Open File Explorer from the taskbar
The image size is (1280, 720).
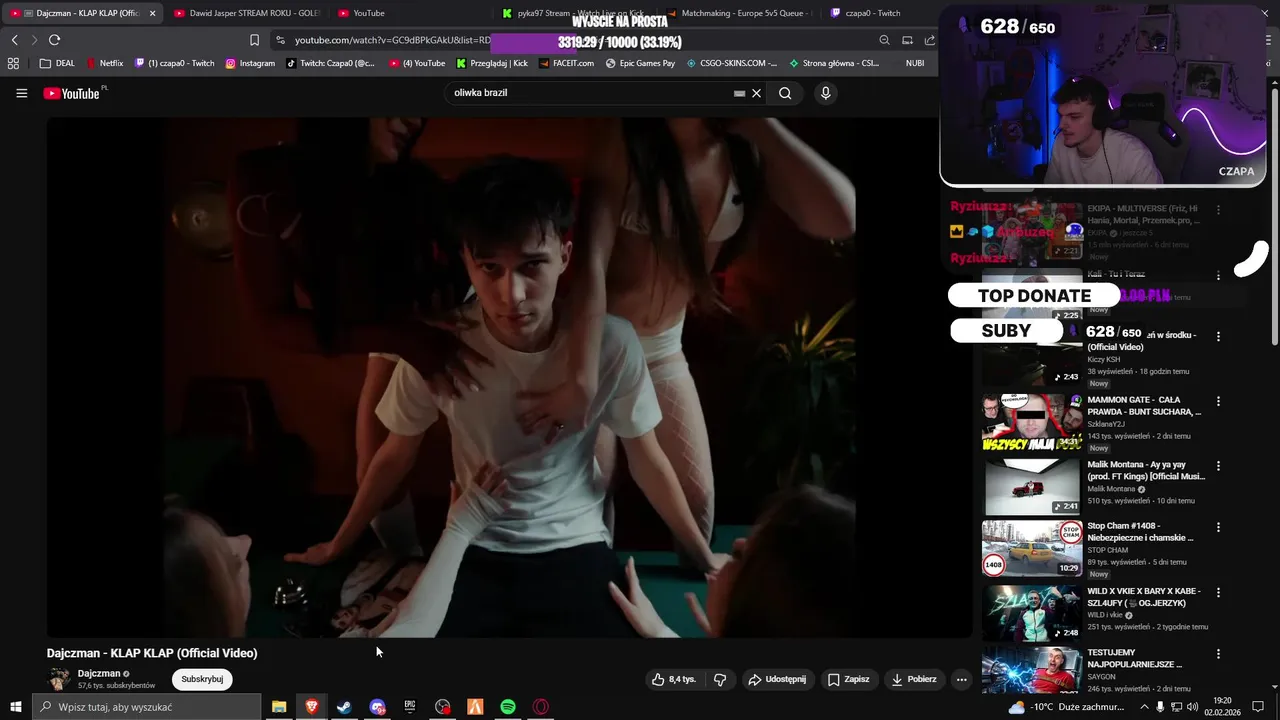(x=279, y=707)
